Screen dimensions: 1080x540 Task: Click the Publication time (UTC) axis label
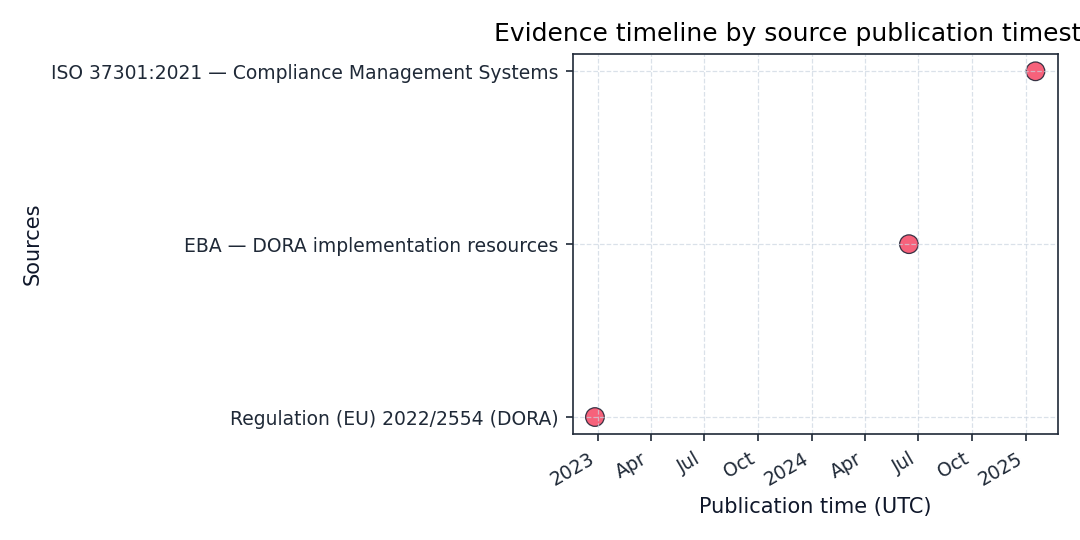pos(815,506)
